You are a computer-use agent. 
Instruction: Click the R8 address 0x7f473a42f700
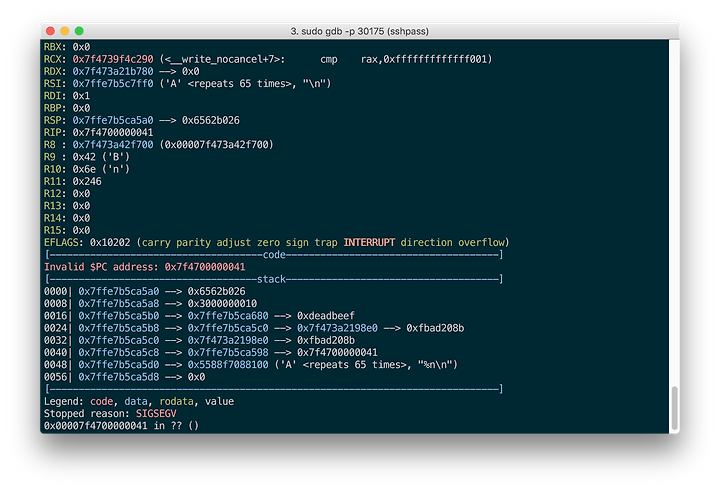pyautogui.click(x=113, y=145)
